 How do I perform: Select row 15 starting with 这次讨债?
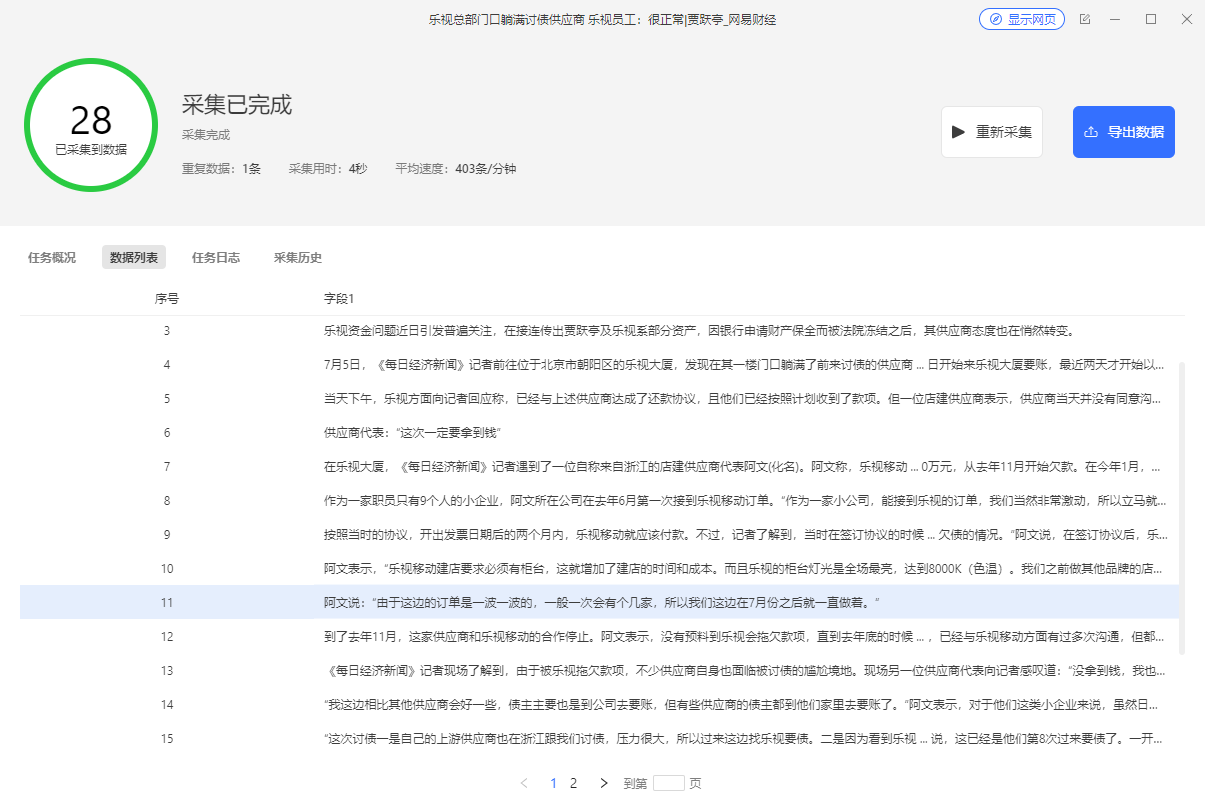pyautogui.click(x=598, y=738)
